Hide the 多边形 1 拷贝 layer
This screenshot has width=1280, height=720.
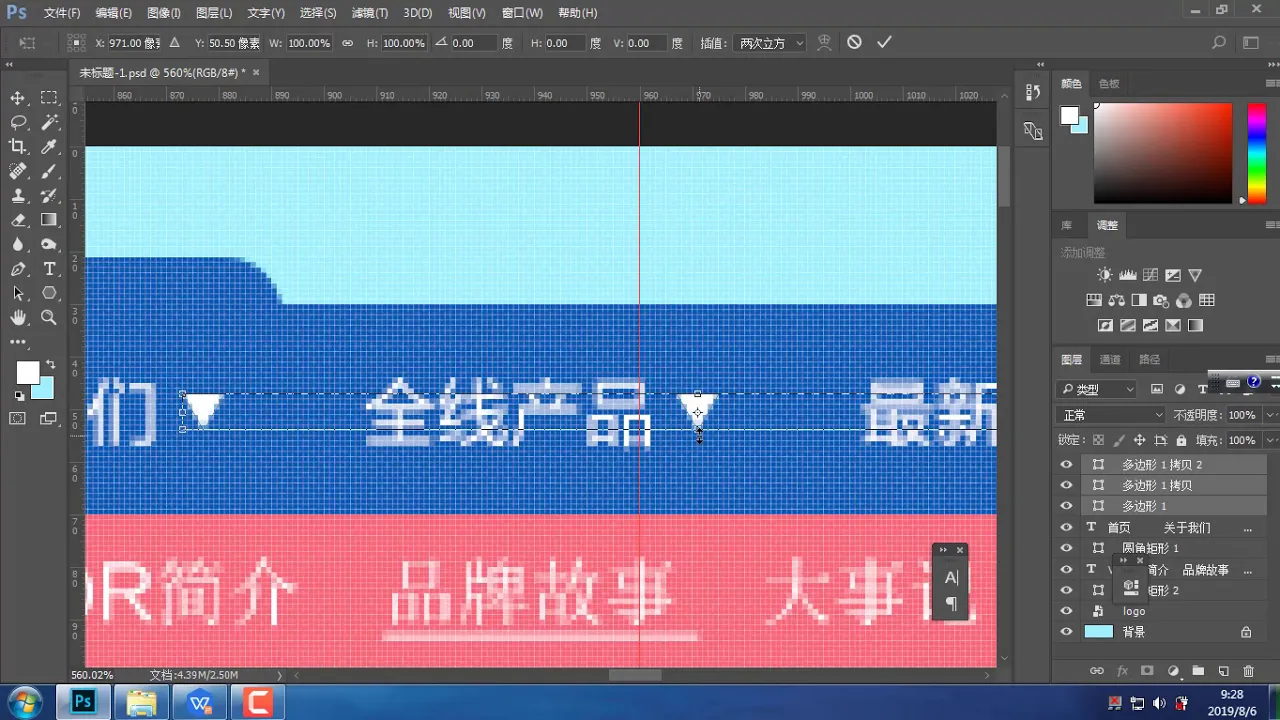tap(1066, 485)
